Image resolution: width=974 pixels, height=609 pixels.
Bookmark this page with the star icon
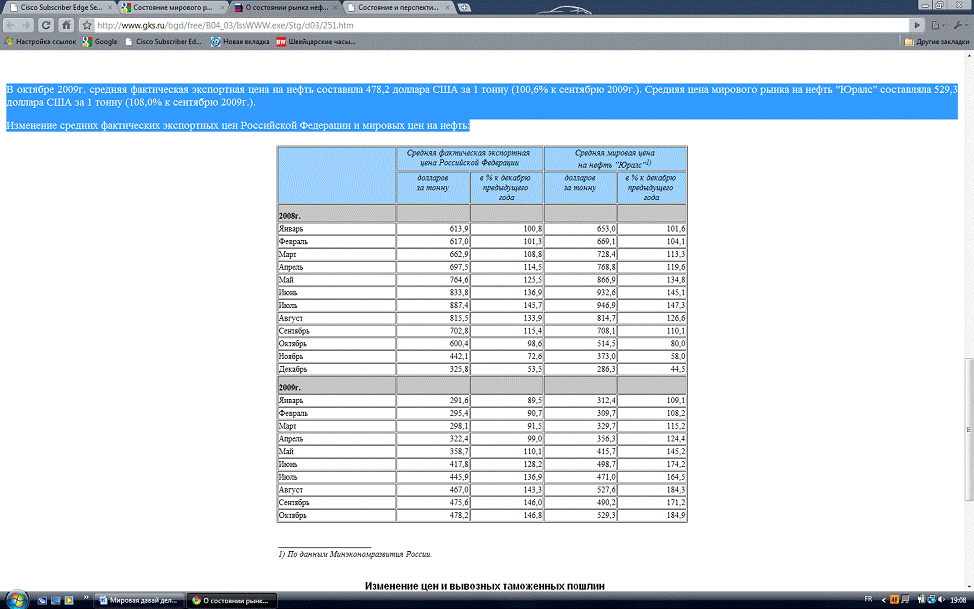[87, 24]
